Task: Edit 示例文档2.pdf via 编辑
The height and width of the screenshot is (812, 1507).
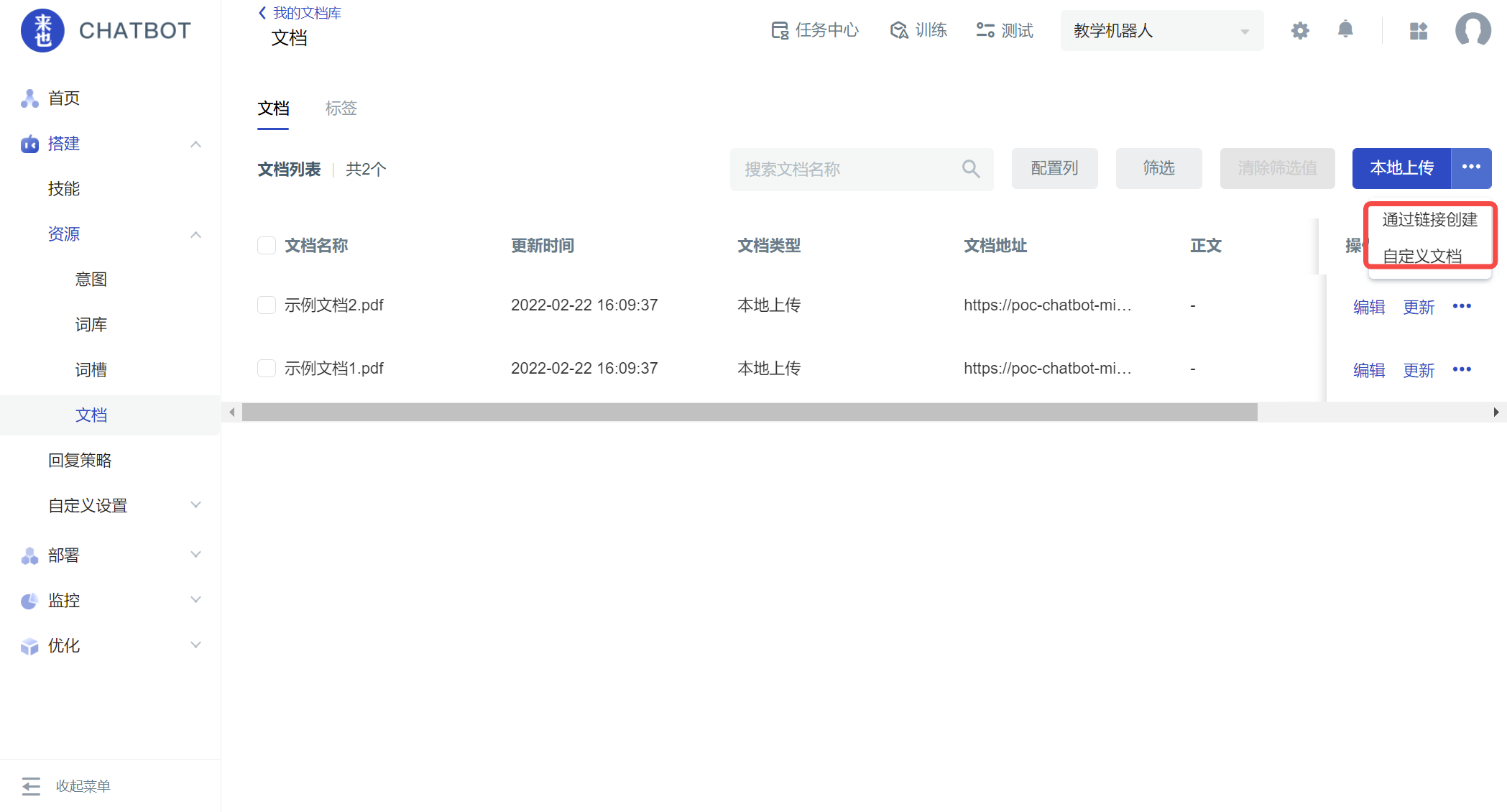Action: tap(1369, 308)
